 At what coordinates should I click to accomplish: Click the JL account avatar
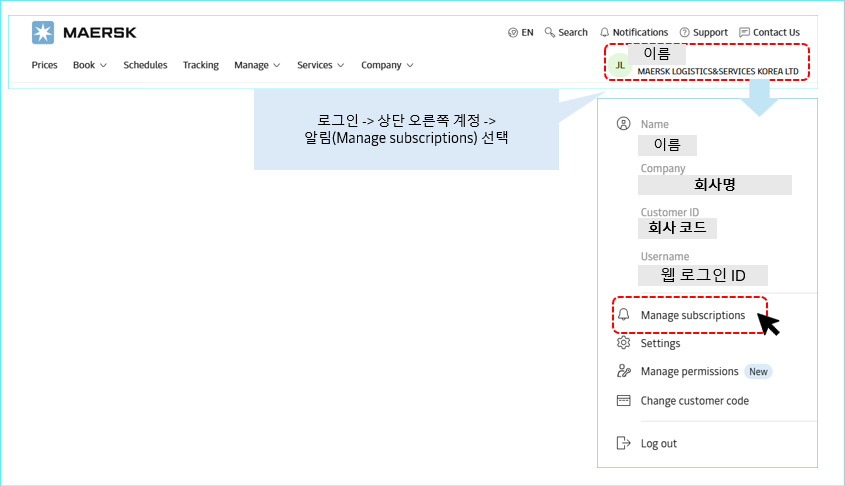click(620, 65)
